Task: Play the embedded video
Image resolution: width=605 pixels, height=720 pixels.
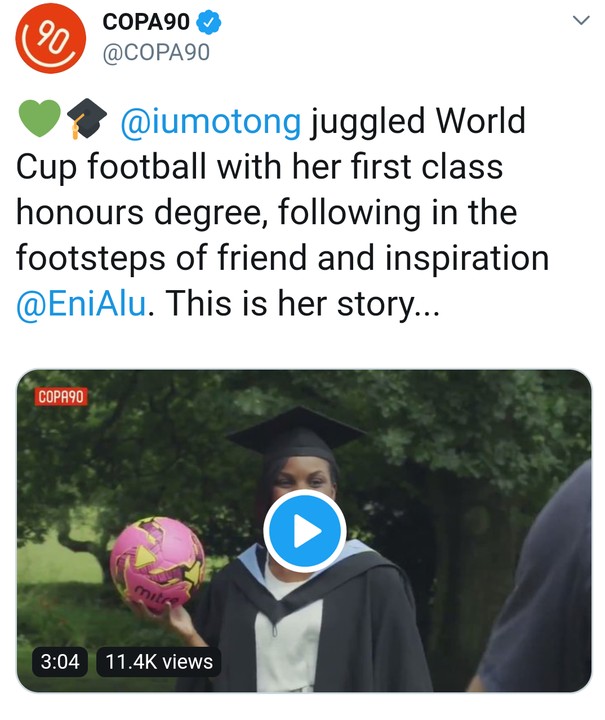Action: click(304, 531)
